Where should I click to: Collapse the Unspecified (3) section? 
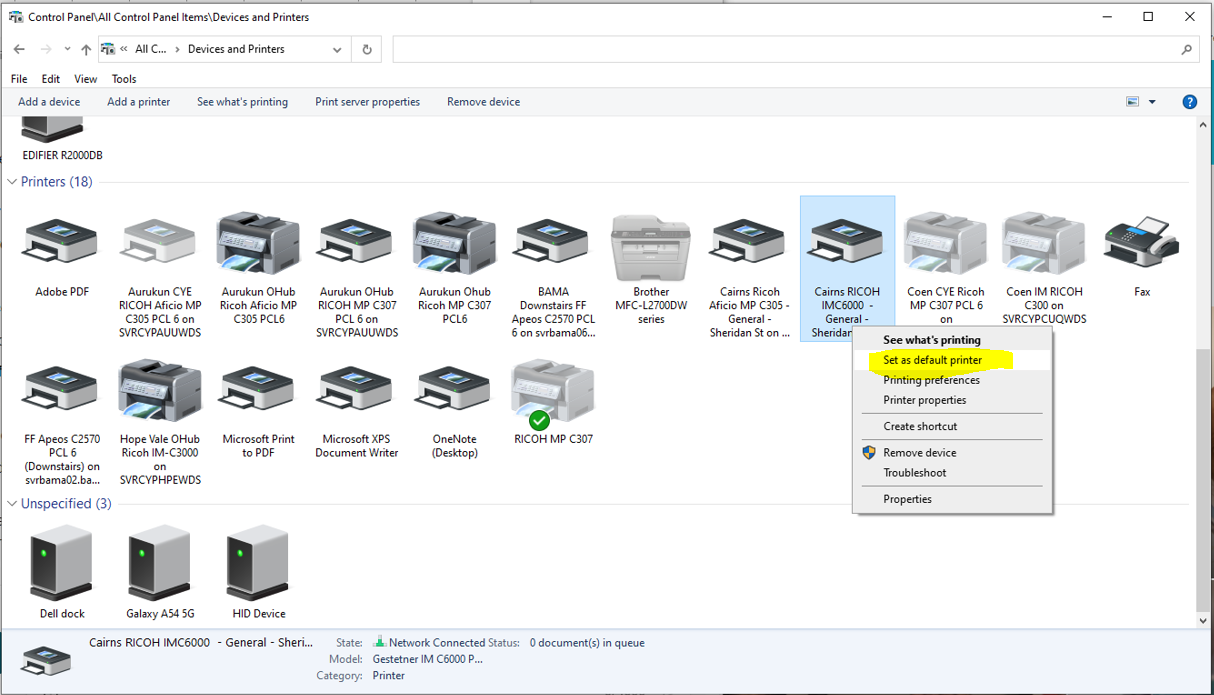[10, 503]
